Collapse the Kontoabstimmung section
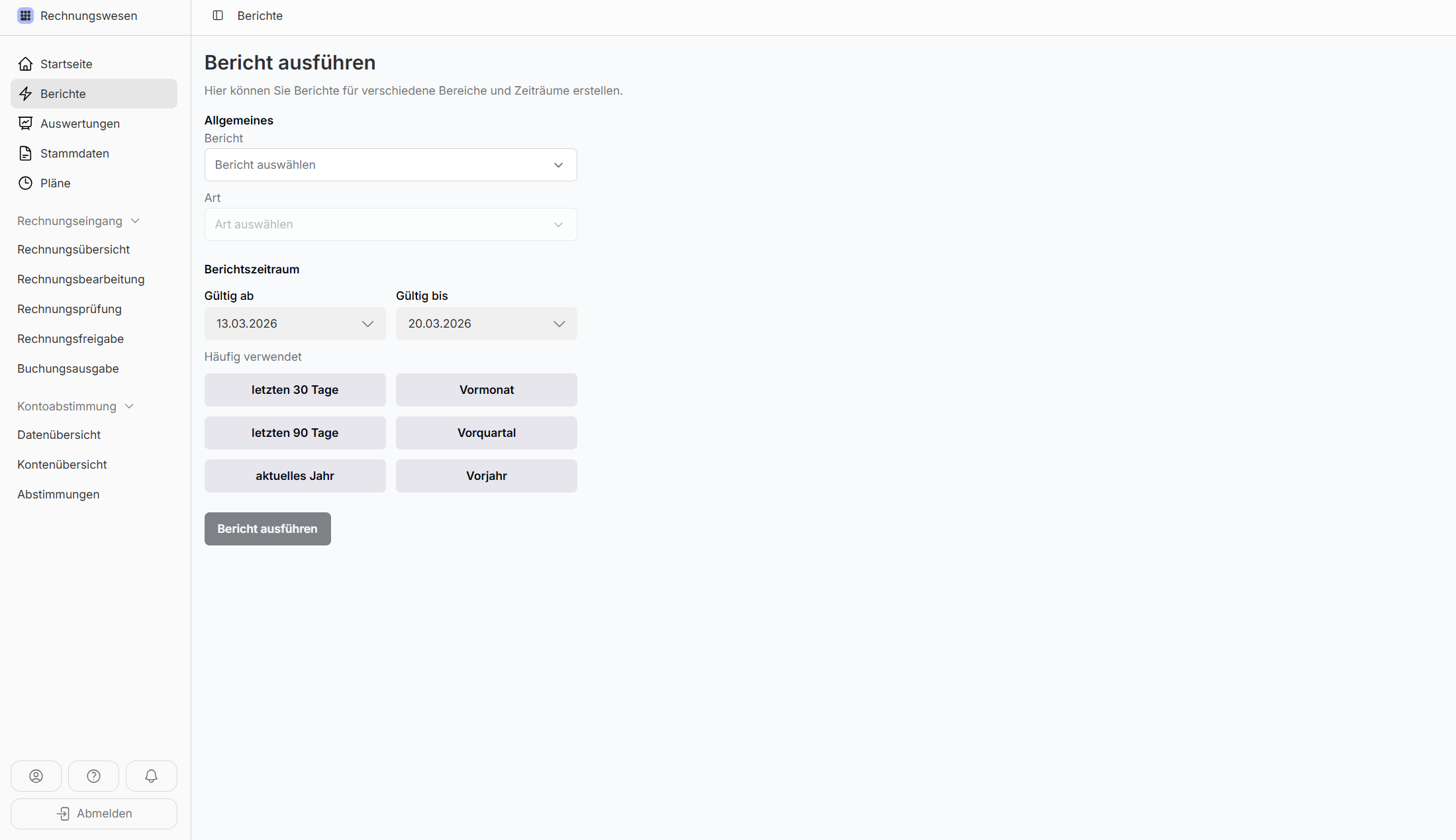 (x=129, y=406)
